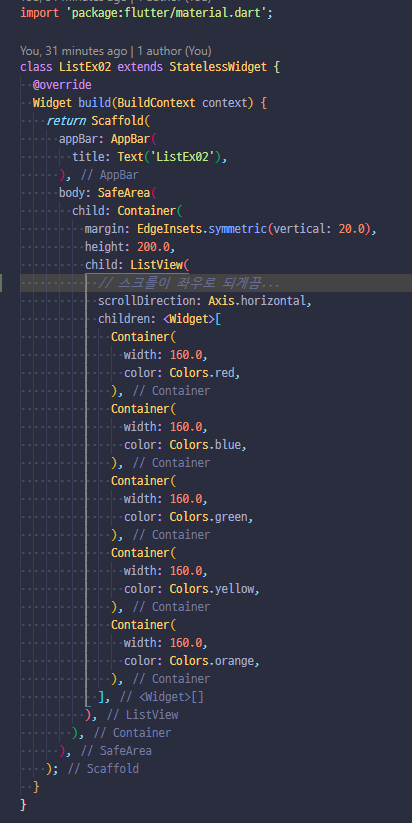
Task: Click the Colors.green value
Action: [x=208, y=516]
